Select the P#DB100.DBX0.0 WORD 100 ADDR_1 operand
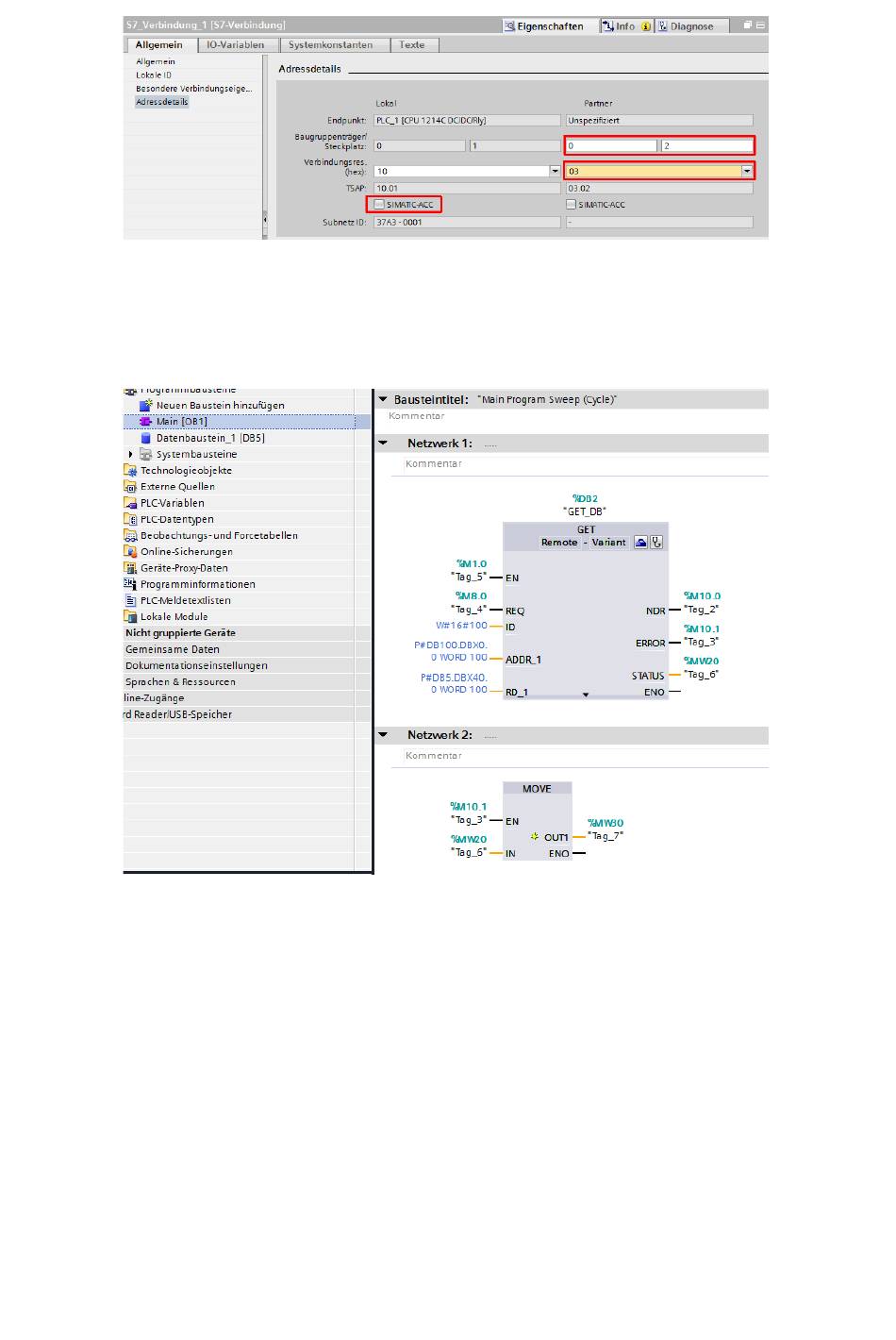Screen dimensions: 896x1340 pyautogui.click(x=451, y=651)
